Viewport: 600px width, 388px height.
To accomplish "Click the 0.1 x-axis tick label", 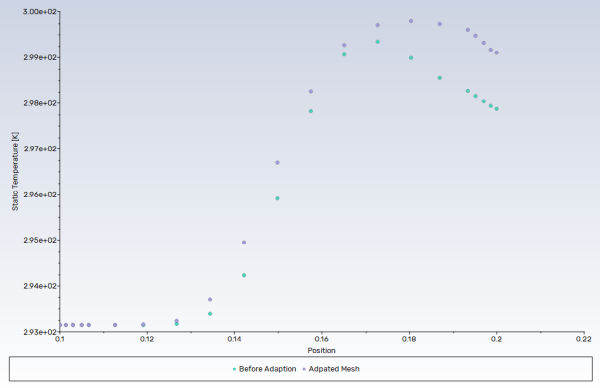I will 60,339.
